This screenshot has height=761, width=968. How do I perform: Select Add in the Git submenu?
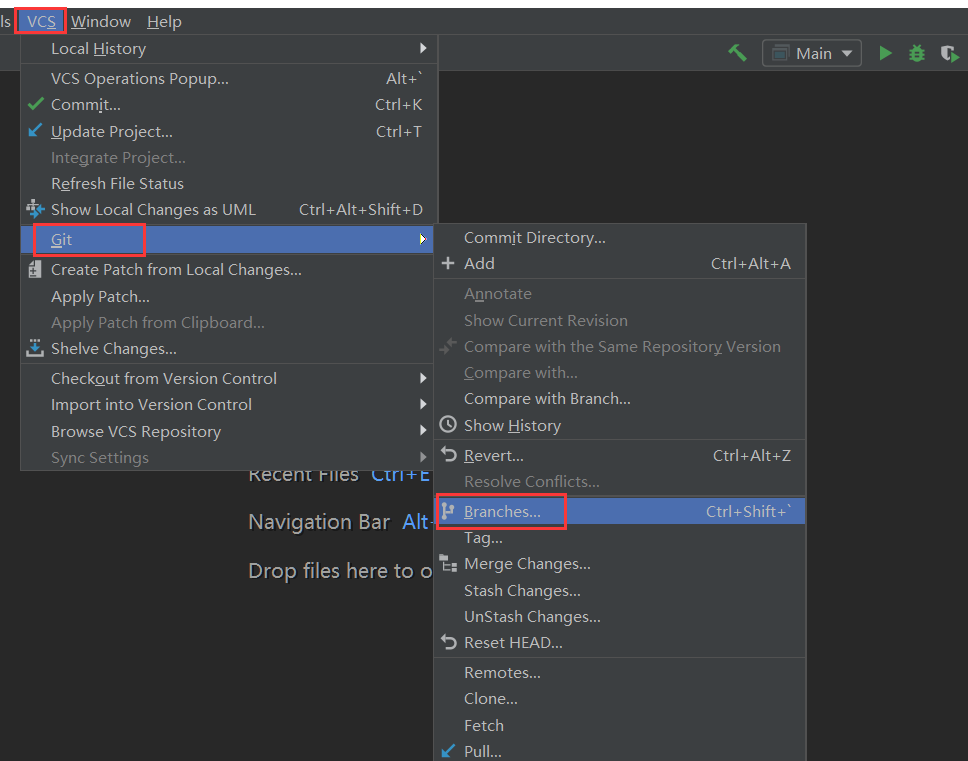[x=620, y=264]
